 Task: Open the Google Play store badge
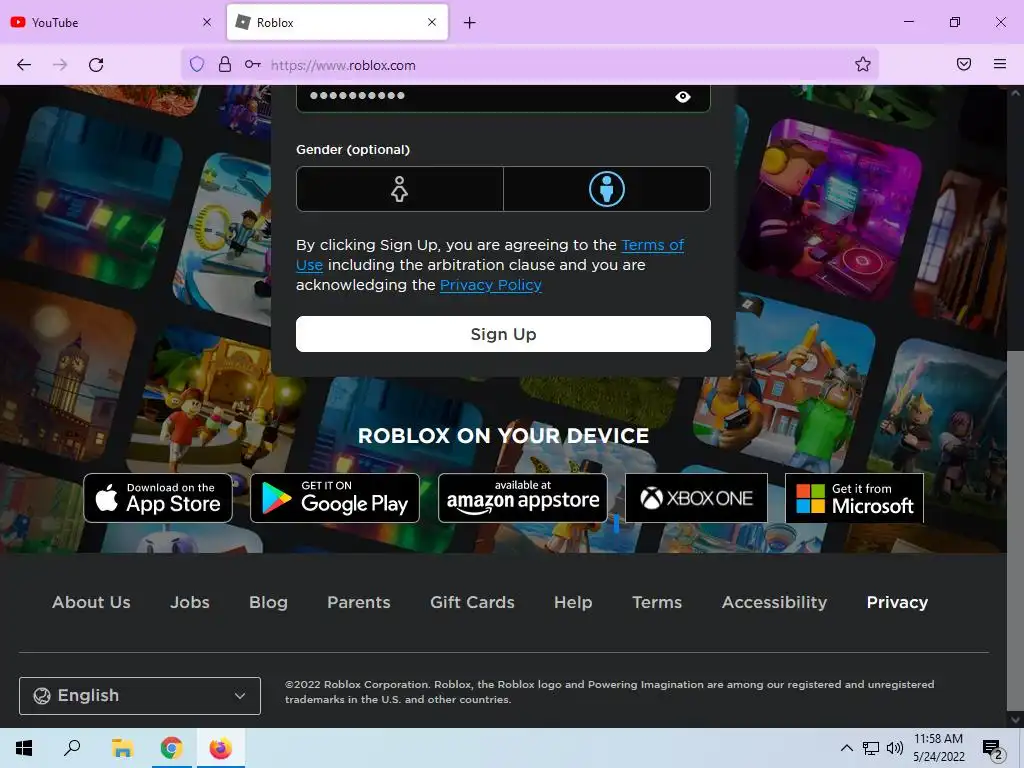coord(334,498)
